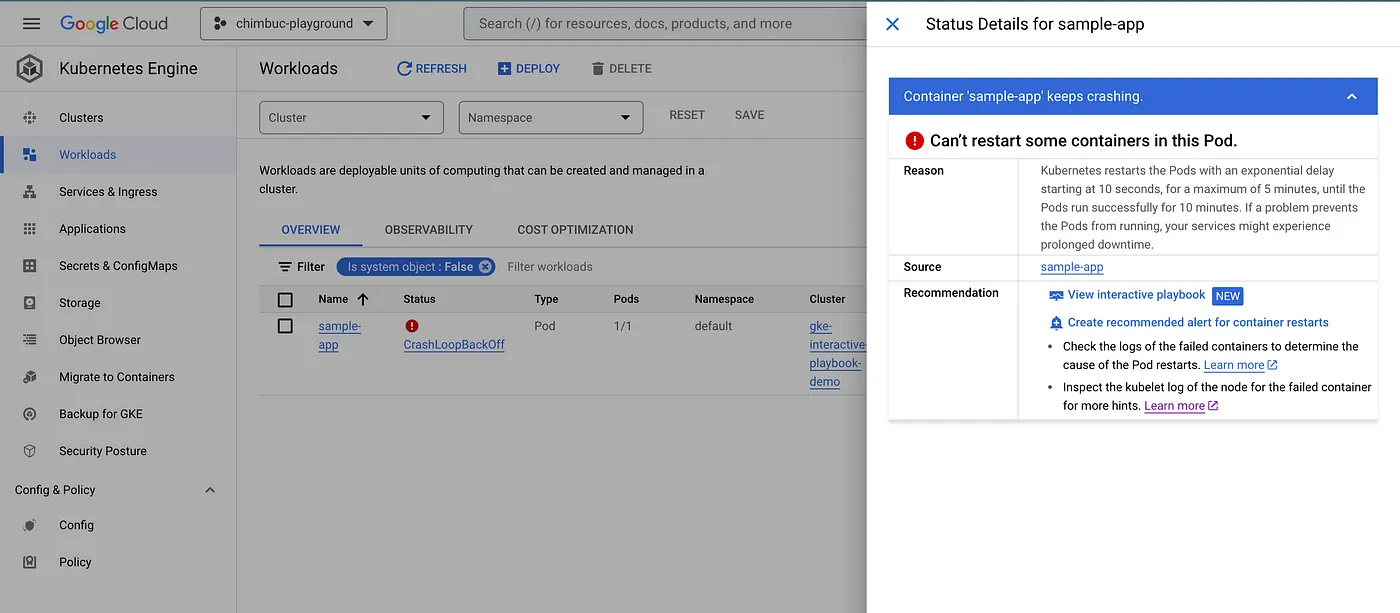Toggle the select-all checkbox in table header
The image size is (1400, 613).
[x=285, y=300]
